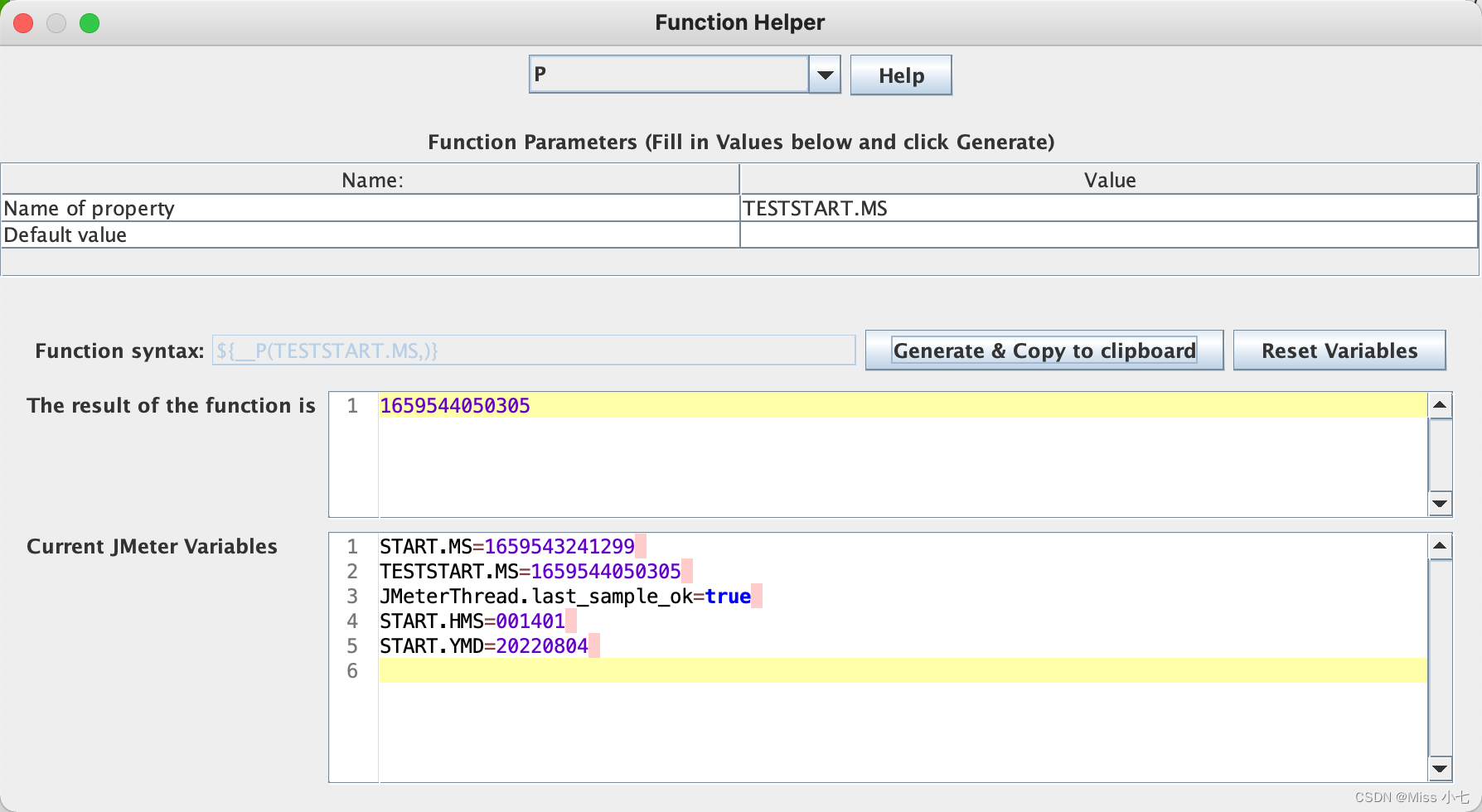Click the empty Default value cell
The height and width of the screenshot is (812, 1482).
pos(1108,234)
